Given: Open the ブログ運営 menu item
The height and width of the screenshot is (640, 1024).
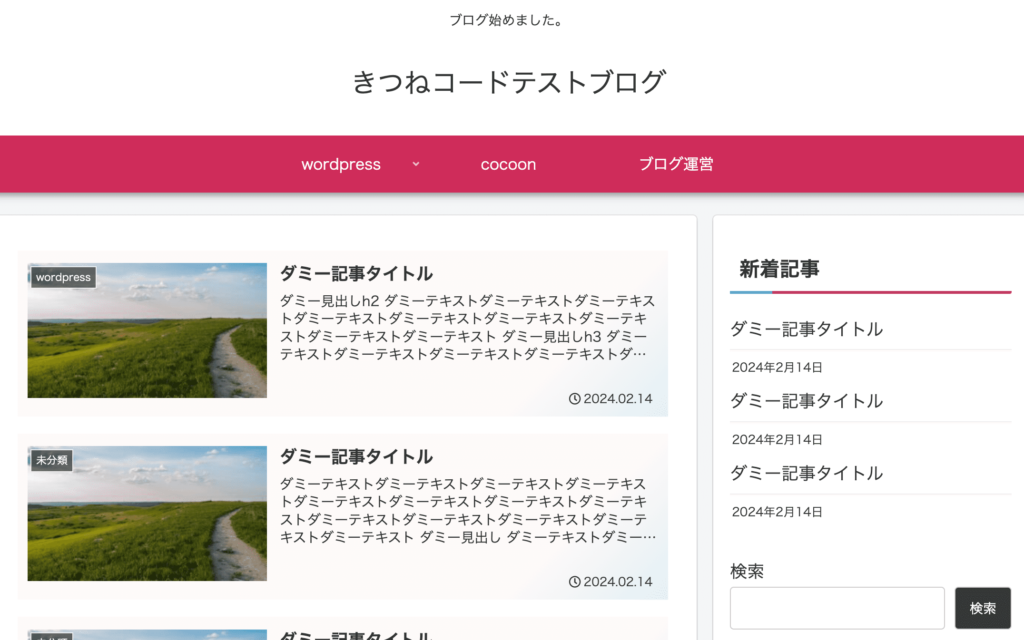Looking at the screenshot, I should pyautogui.click(x=676, y=164).
